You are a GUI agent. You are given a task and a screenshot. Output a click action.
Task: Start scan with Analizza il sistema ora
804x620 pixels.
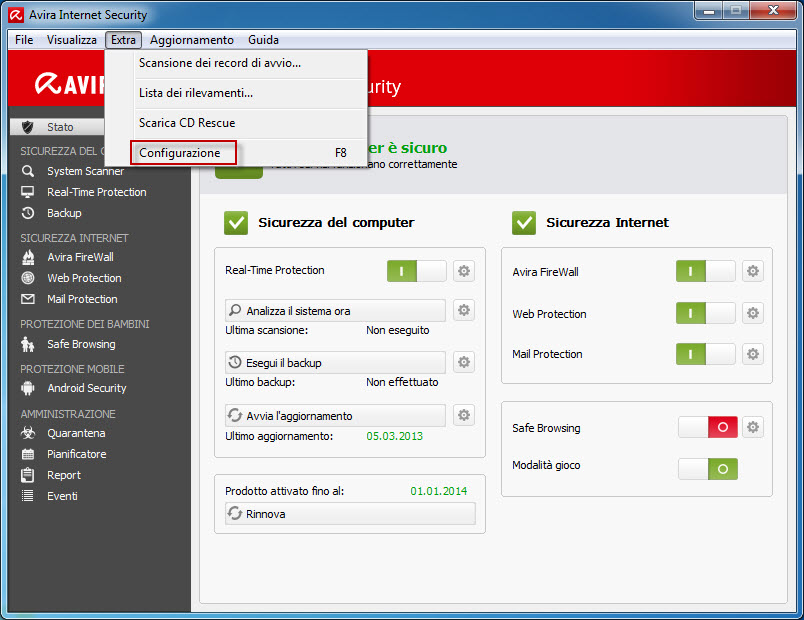pyautogui.click(x=335, y=310)
